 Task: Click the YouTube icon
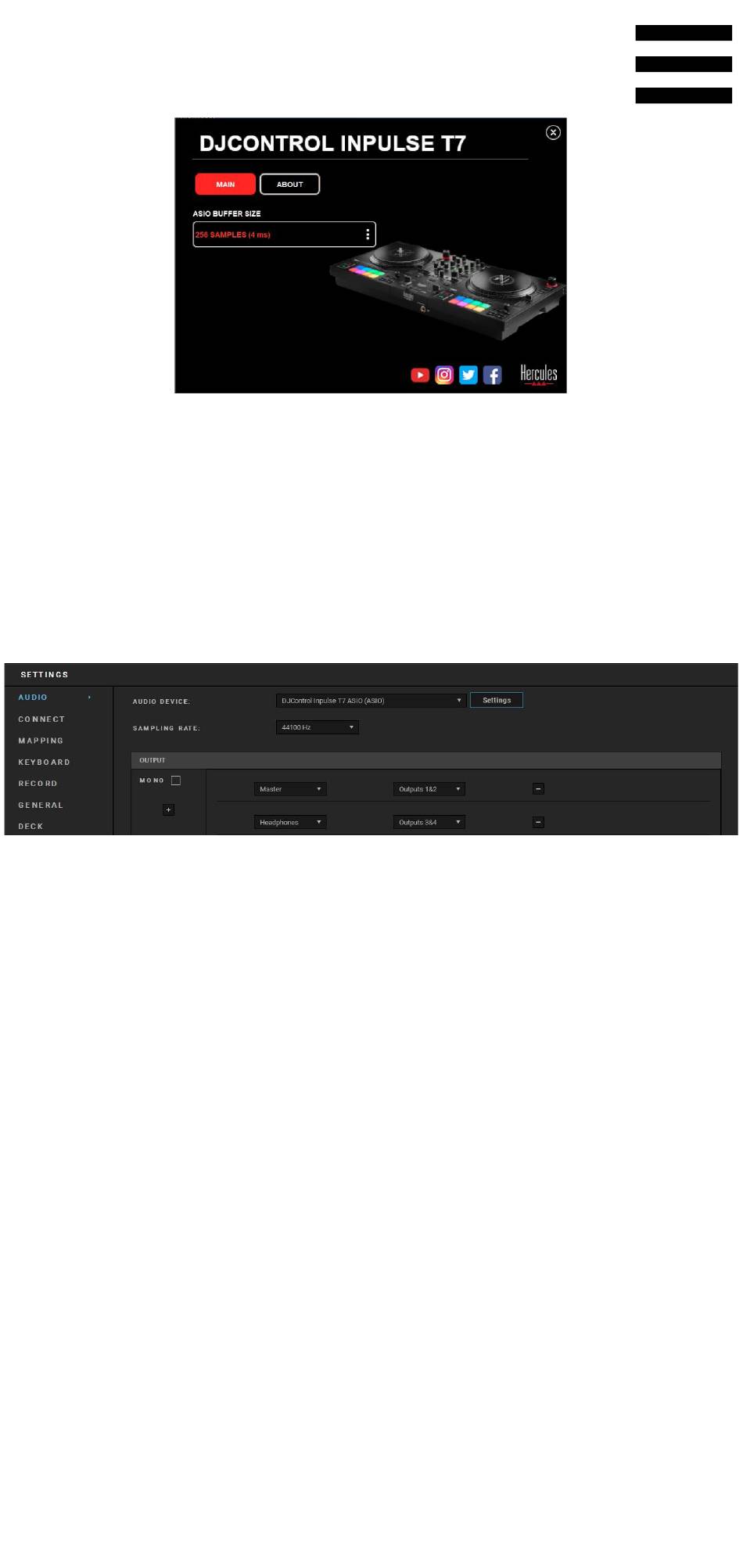(420, 375)
